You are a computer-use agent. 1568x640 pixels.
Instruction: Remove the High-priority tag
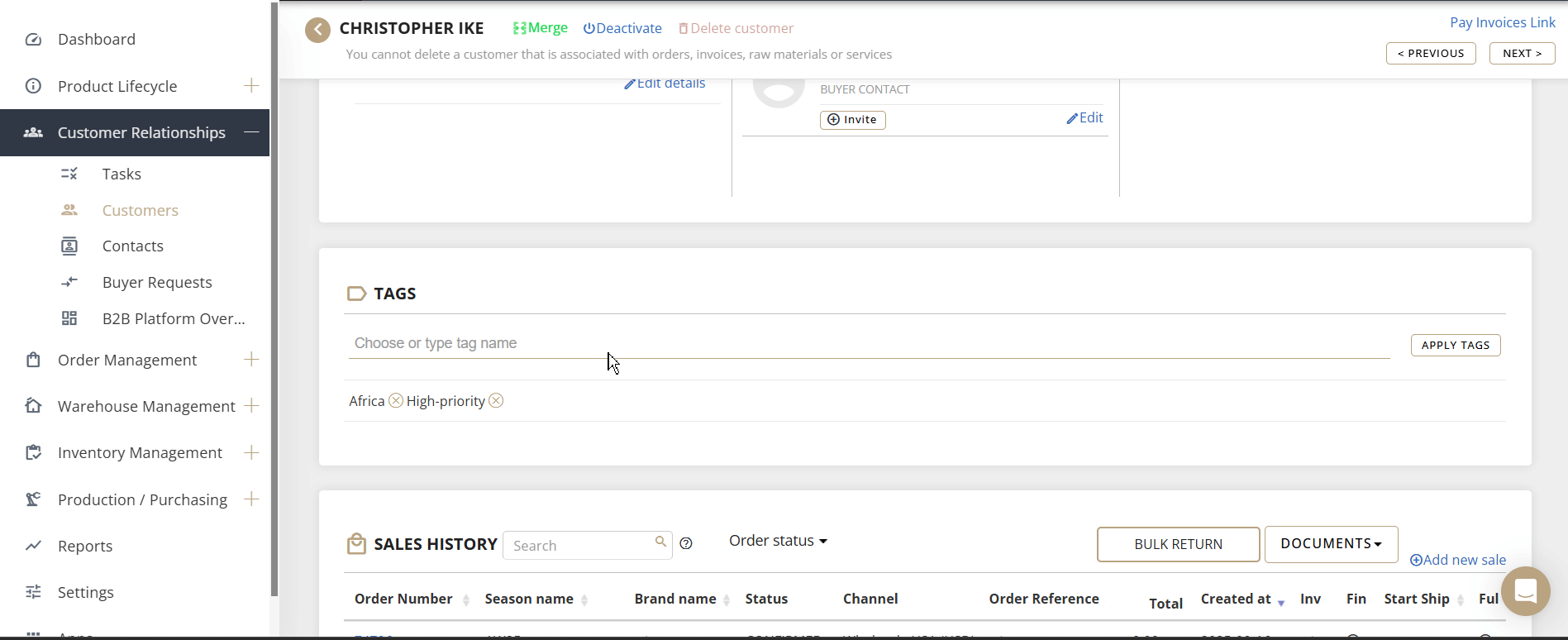pos(496,401)
